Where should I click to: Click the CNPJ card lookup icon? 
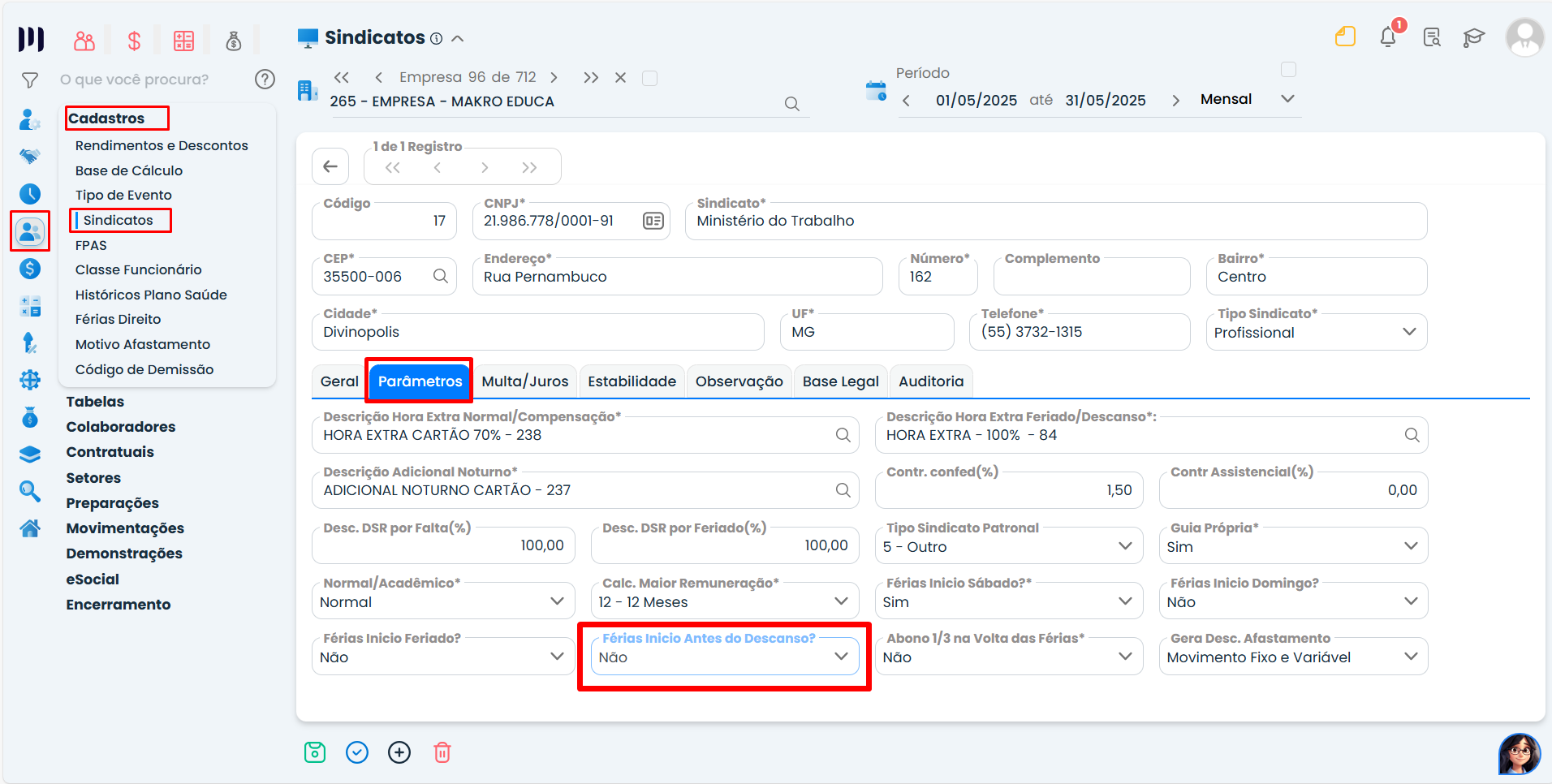click(653, 221)
